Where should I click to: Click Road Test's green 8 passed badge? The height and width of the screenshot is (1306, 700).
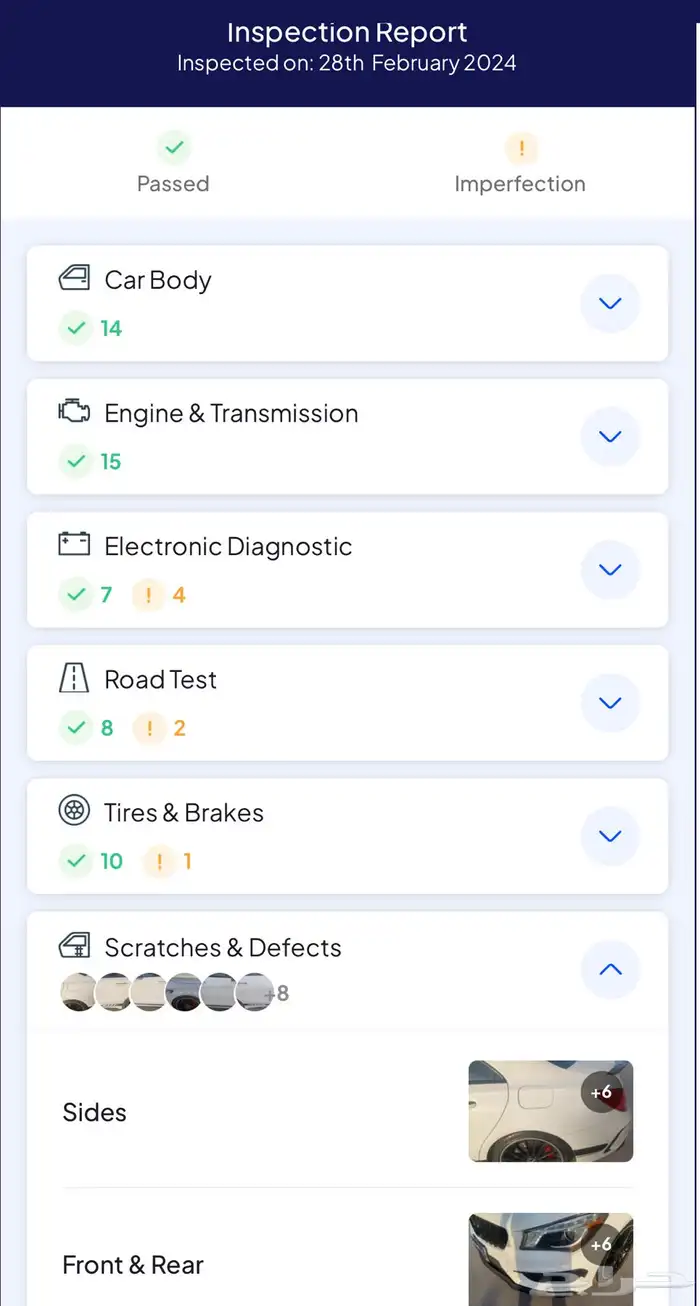87,728
